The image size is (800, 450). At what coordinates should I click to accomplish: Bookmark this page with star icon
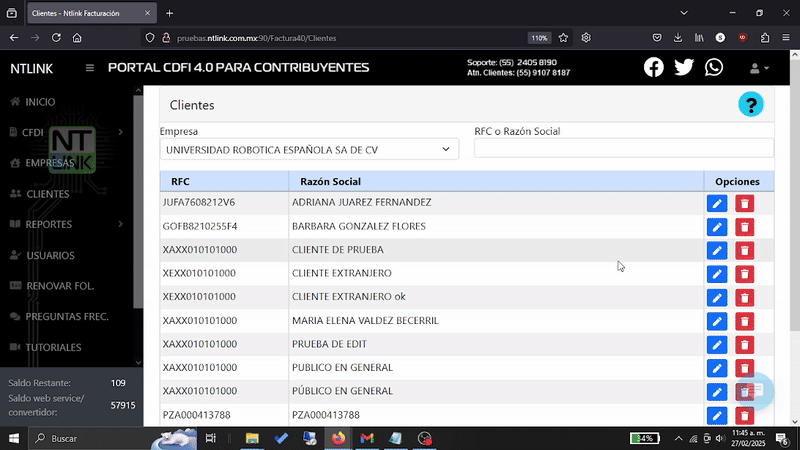click(x=563, y=38)
